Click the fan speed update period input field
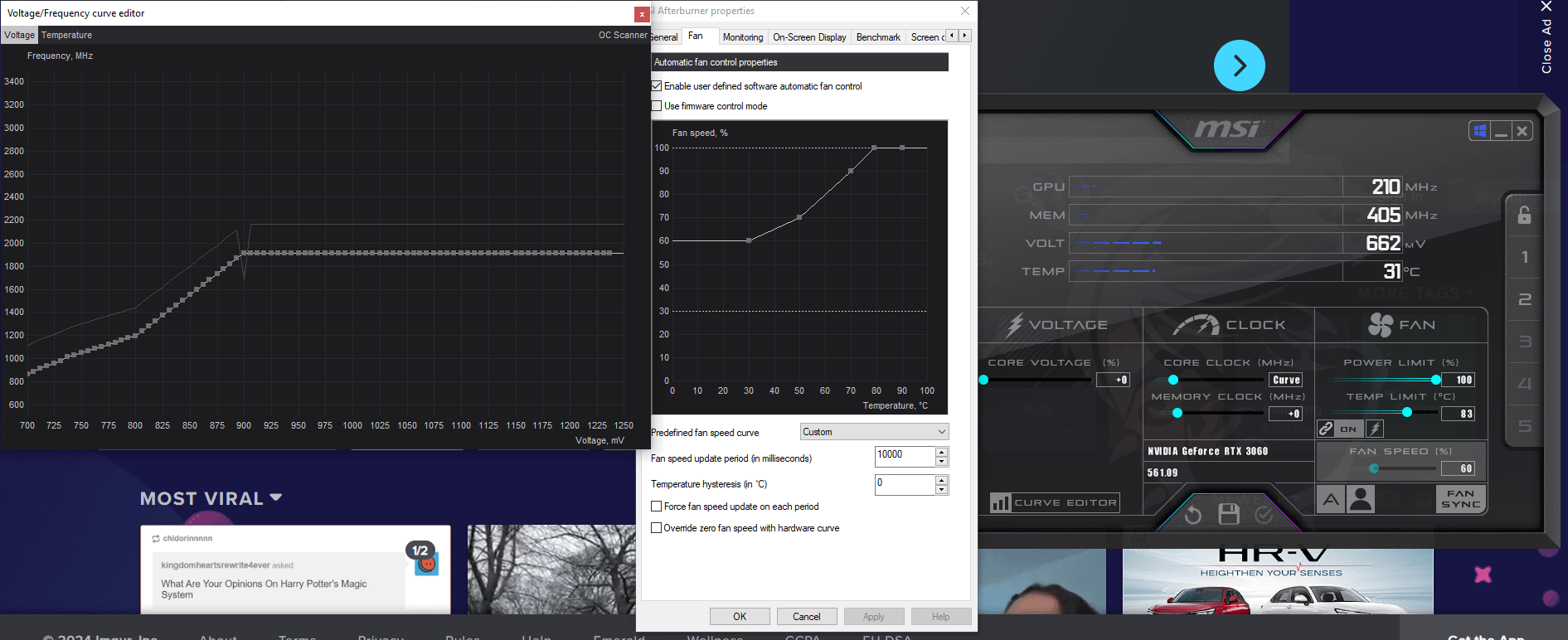This screenshot has height=640, width=1568. pos(905,457)
